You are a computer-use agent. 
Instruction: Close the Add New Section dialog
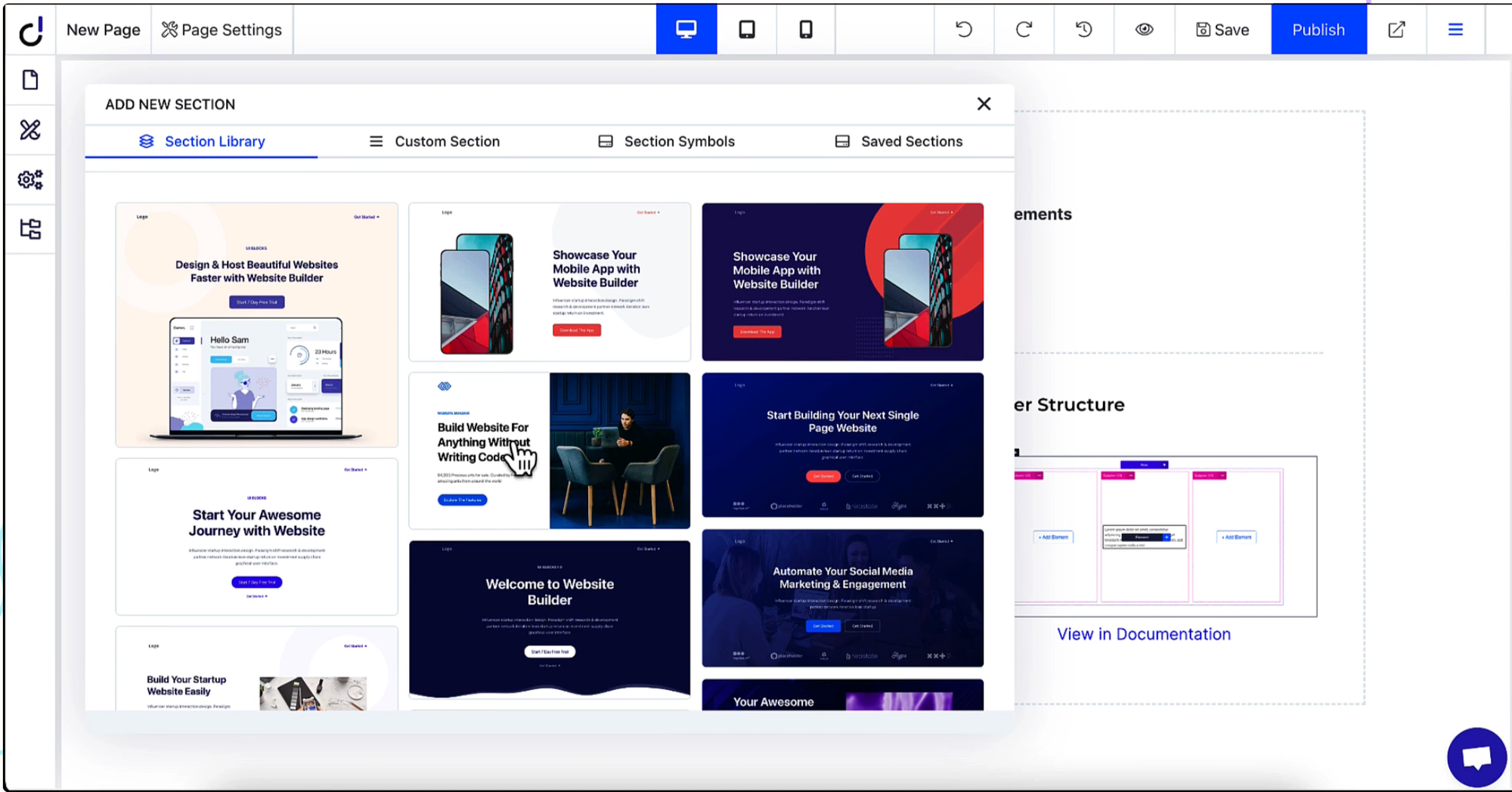(984, 104)
